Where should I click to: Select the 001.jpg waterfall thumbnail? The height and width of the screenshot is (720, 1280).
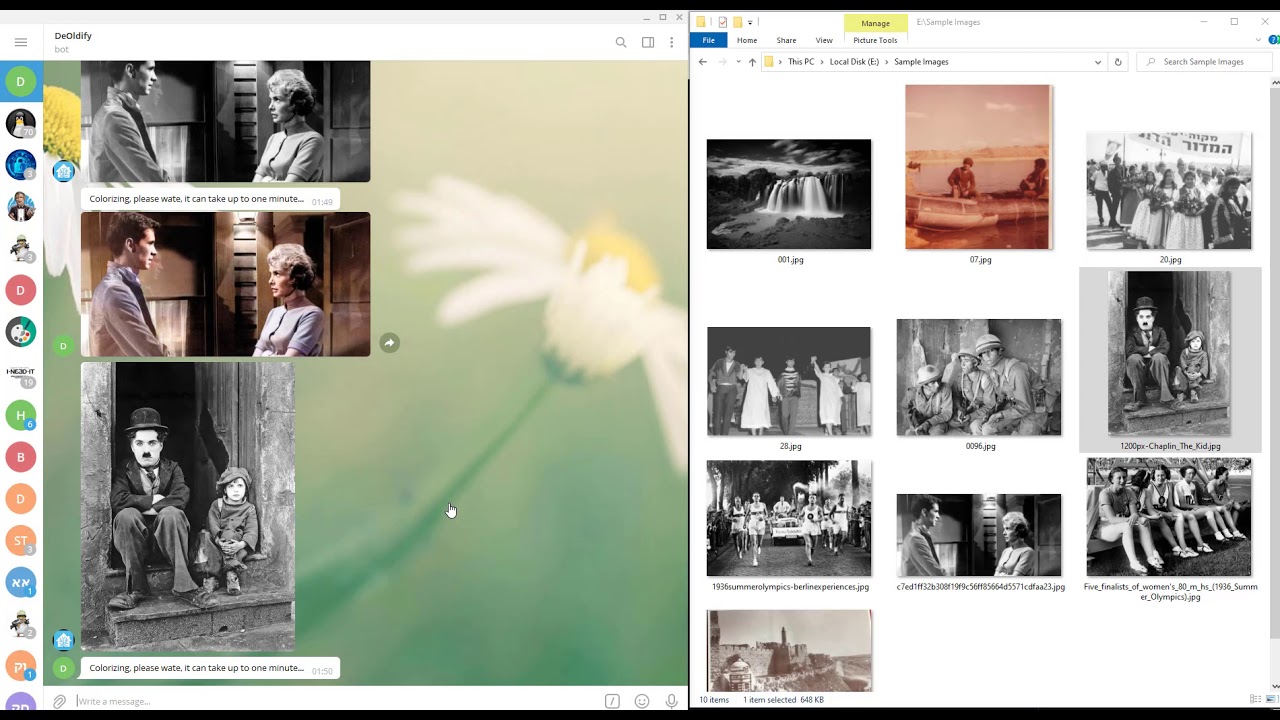789,194
